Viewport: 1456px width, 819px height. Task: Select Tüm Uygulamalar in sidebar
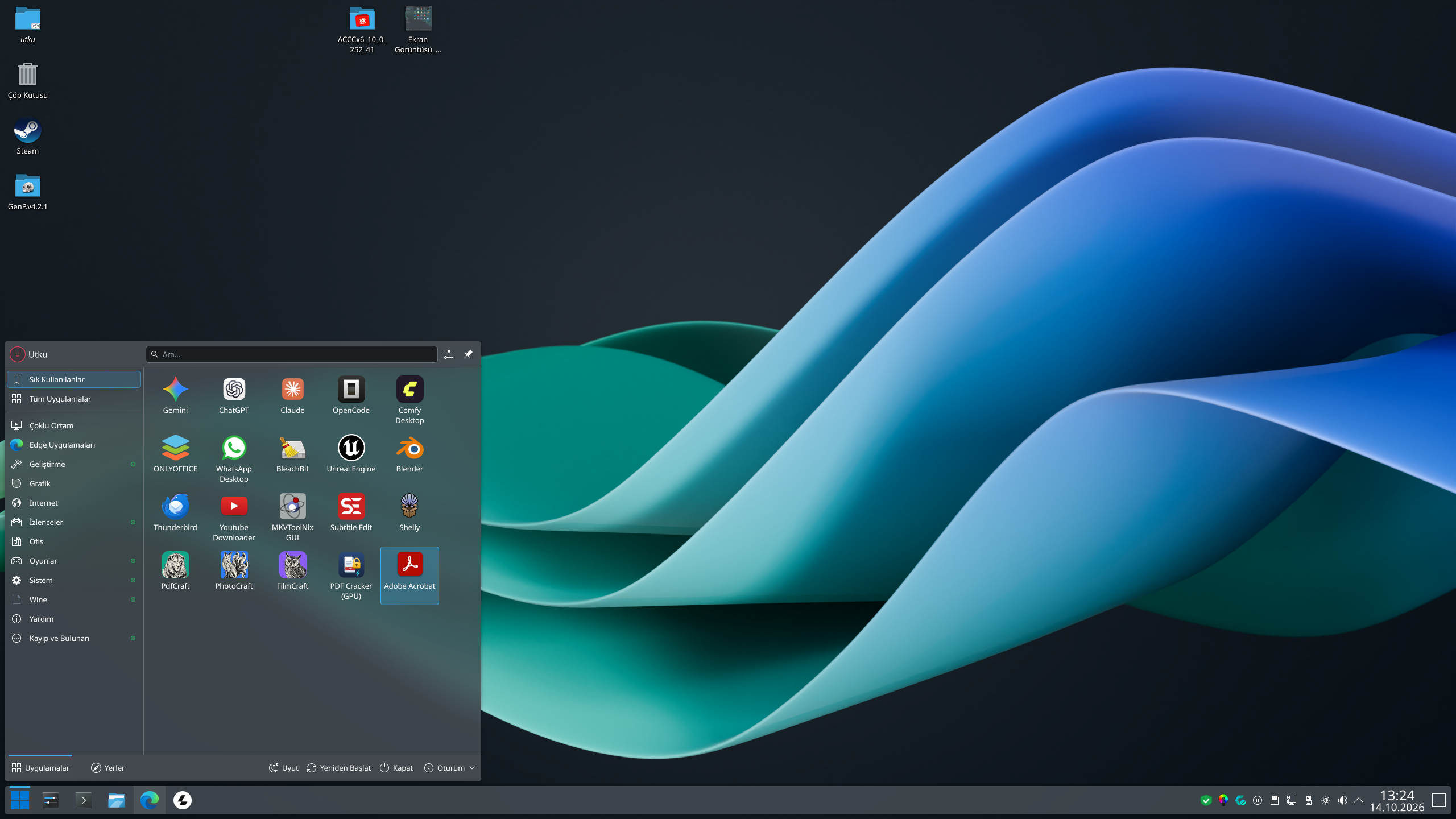click(74, 399)
